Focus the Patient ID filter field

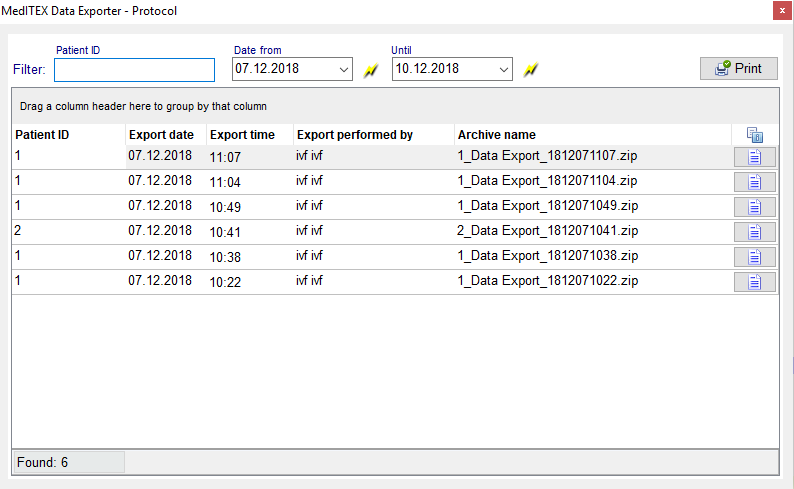tap(134, 70)
